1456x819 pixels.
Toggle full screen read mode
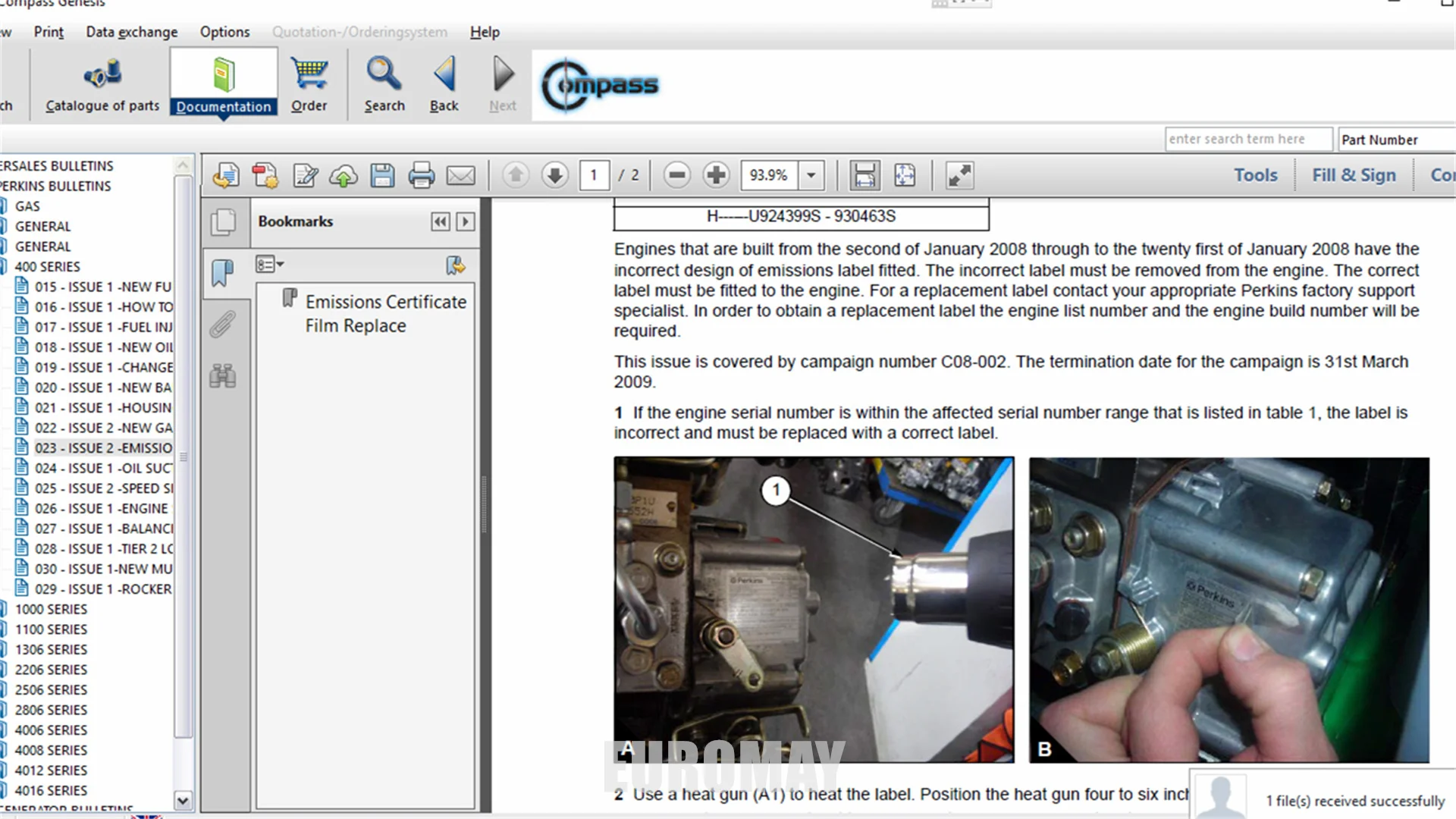pos(959,176)
